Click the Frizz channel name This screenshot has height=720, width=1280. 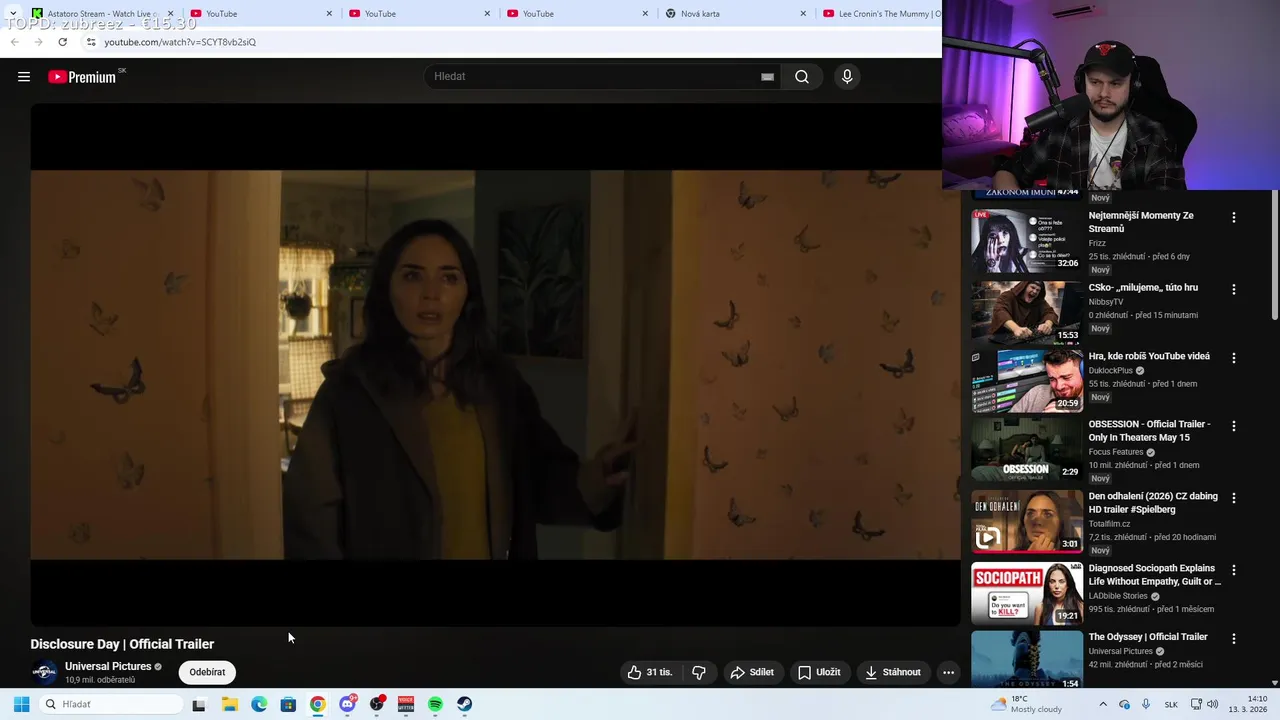click(1097, 243)
